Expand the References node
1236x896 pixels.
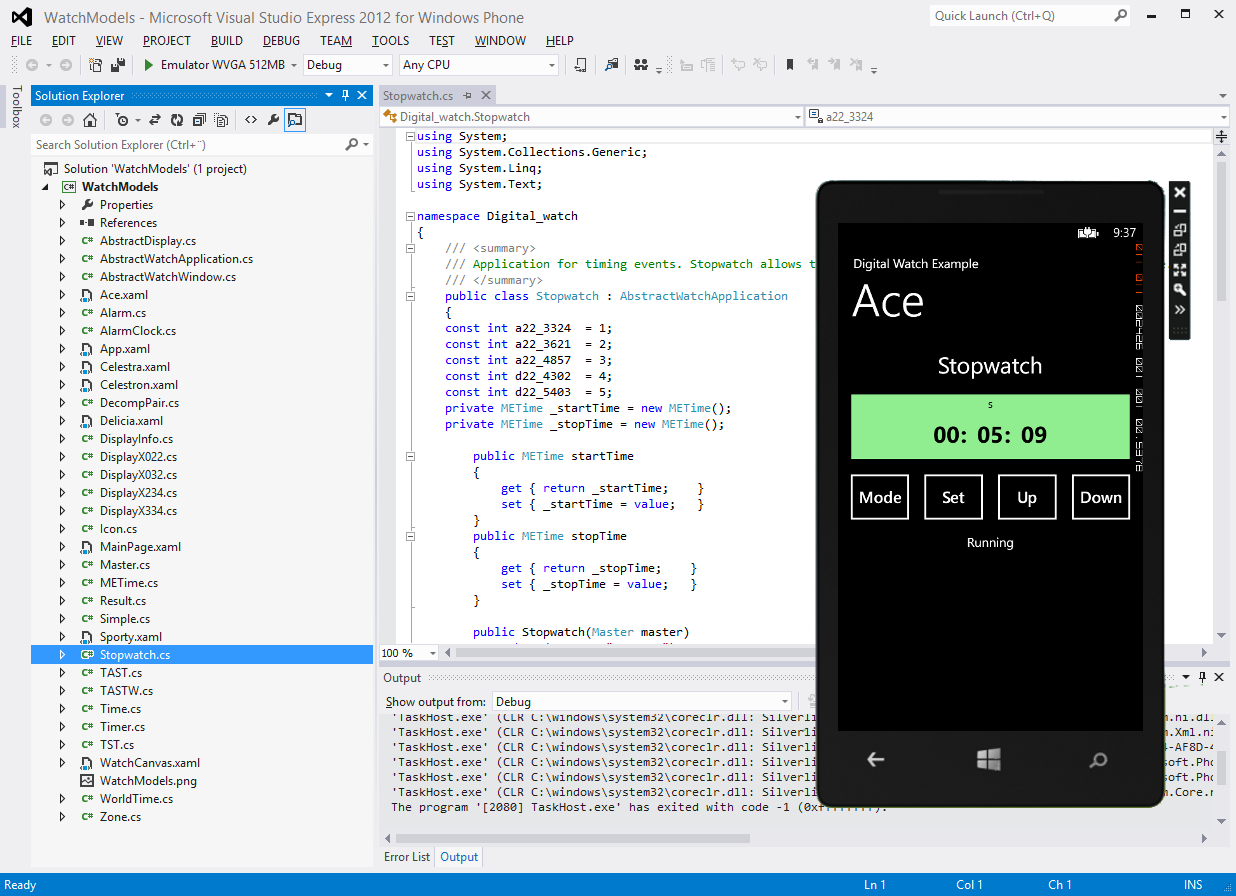pos(62,222)
